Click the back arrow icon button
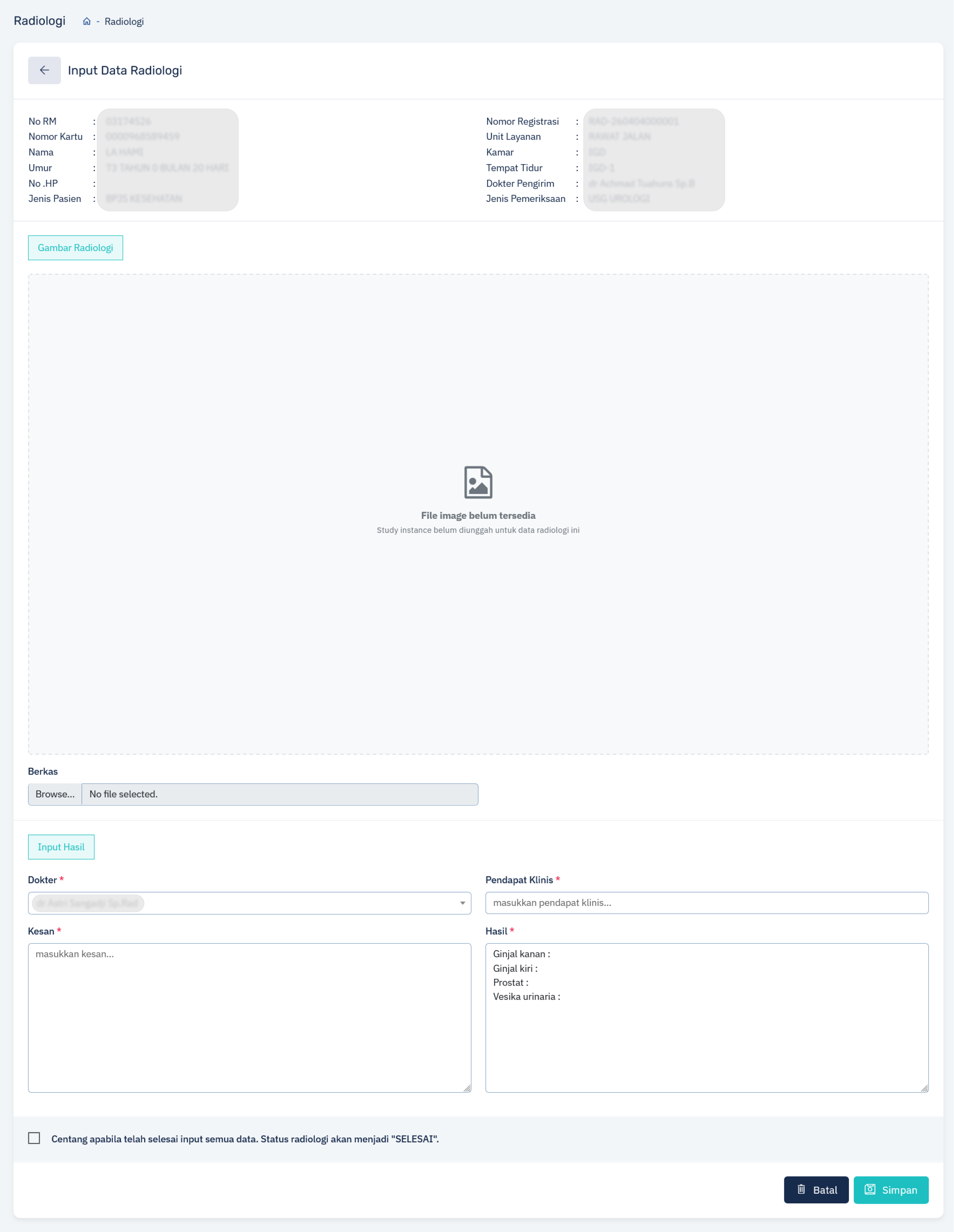 (45, 71)
